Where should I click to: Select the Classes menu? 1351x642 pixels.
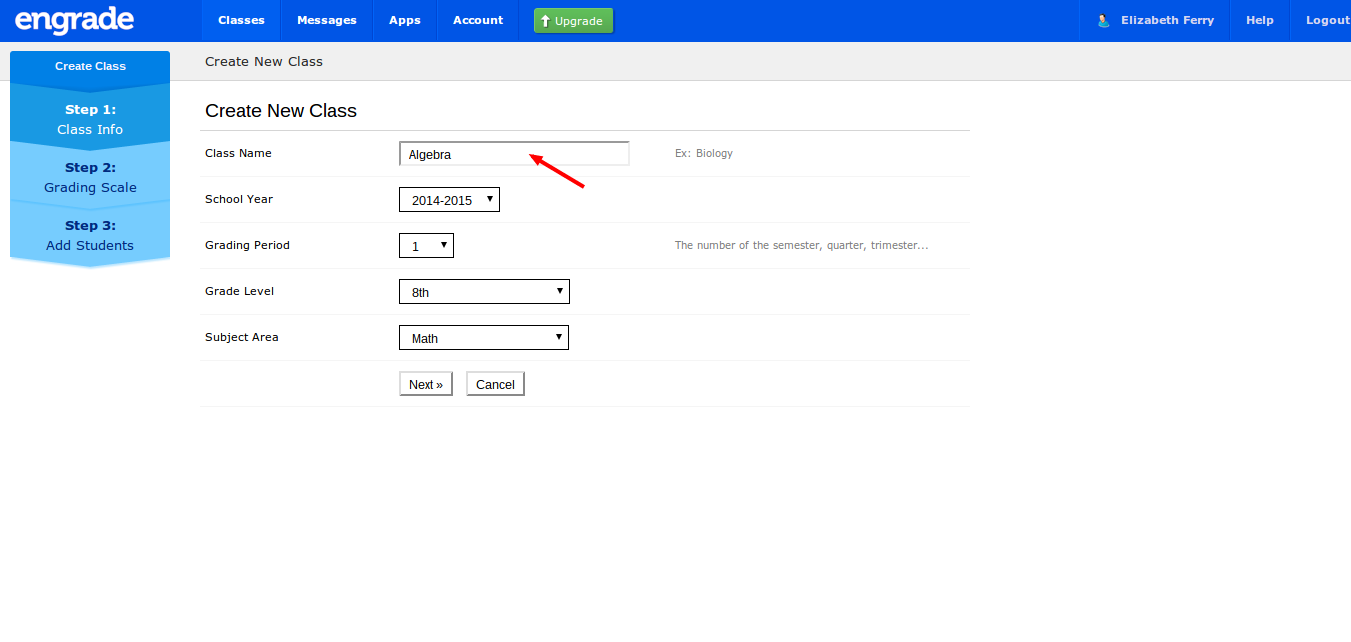(x=240, y=20)
